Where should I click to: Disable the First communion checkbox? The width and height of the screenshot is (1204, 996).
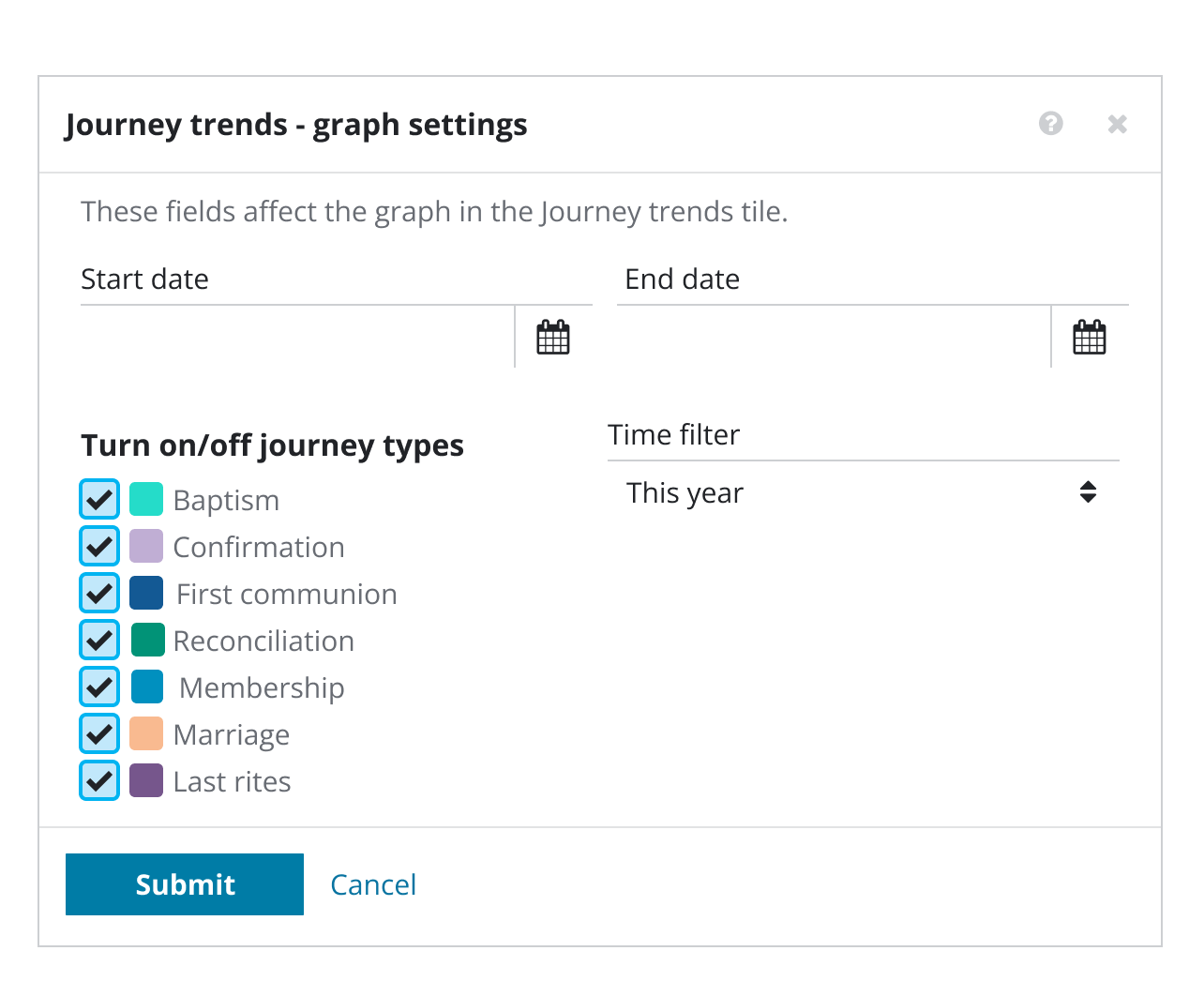pyautogui.click(x=99, y=593)
